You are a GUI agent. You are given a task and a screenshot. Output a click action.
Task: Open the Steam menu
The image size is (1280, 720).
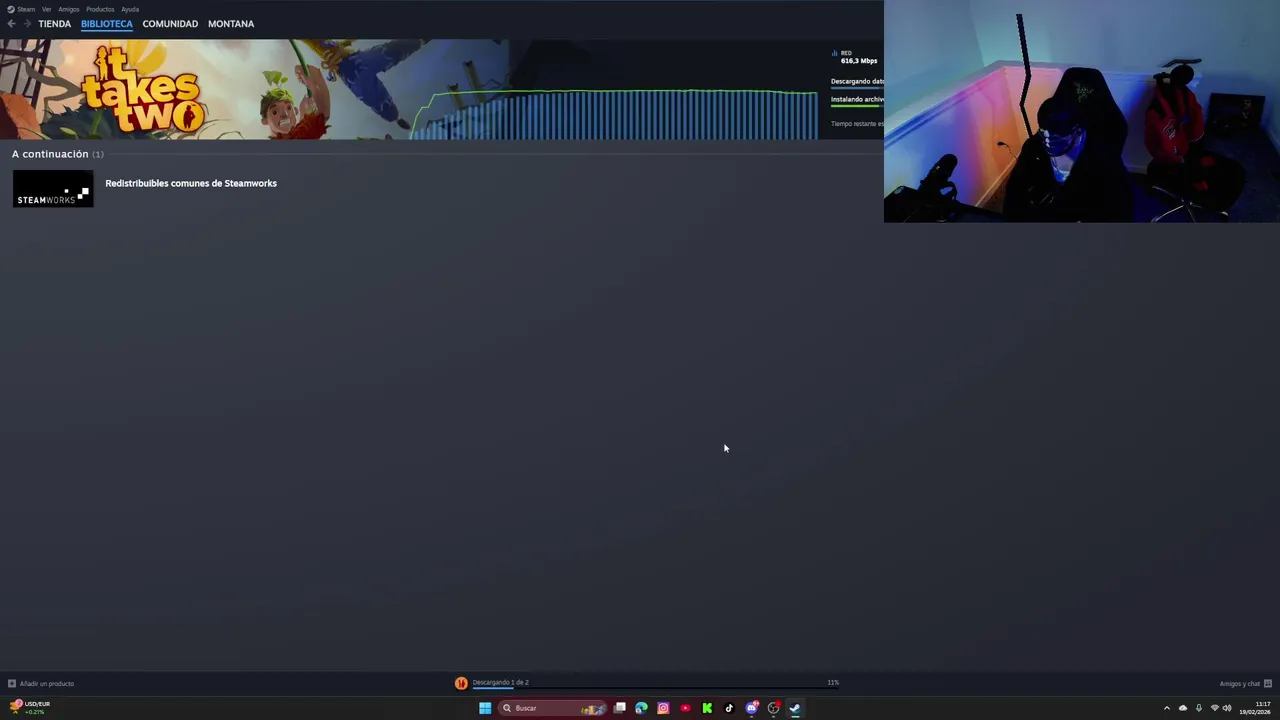[x=21, y=9]
